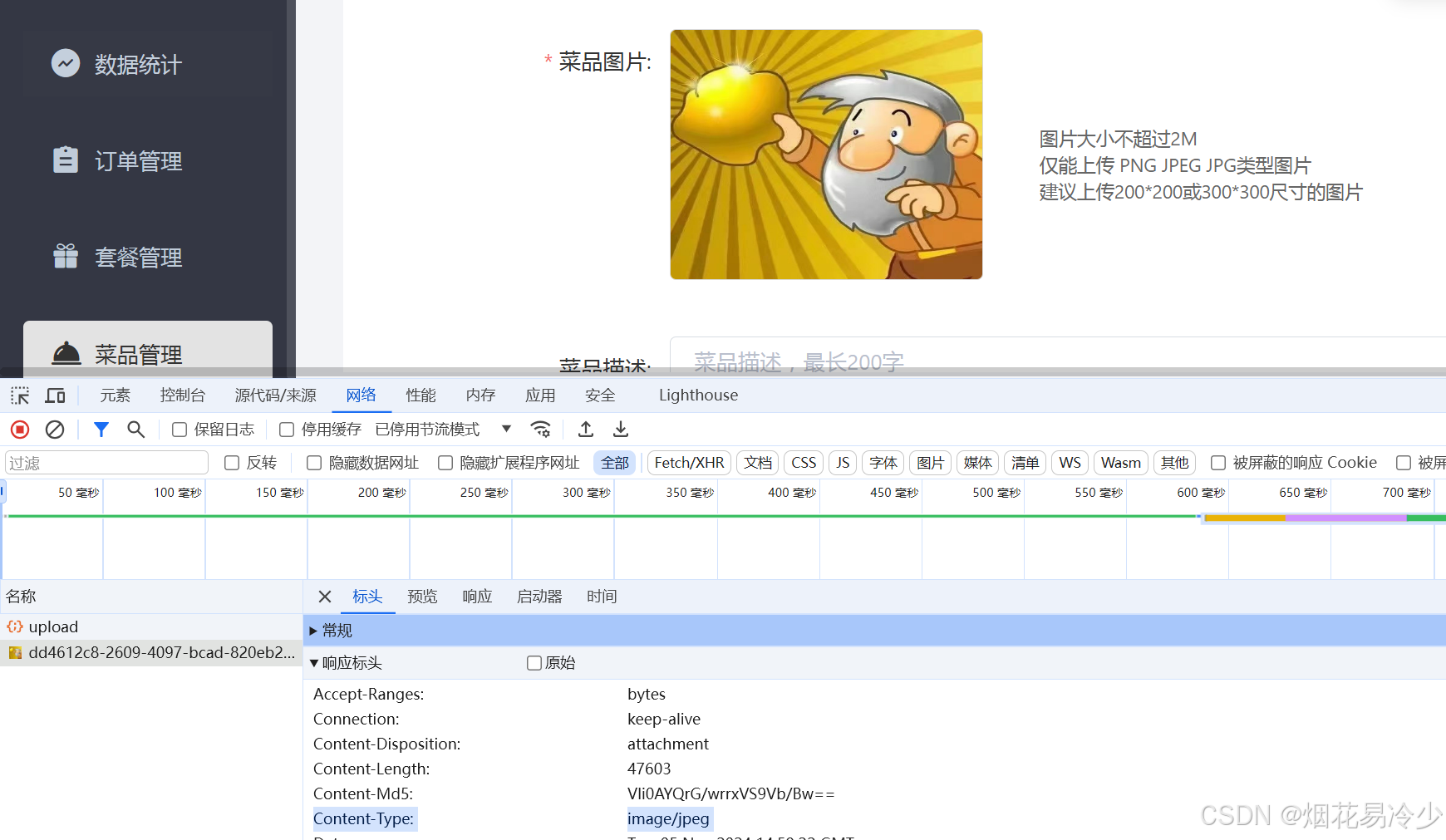Enable 停用缓存 checkbox
1446x840 pixels.
[287, 430]
